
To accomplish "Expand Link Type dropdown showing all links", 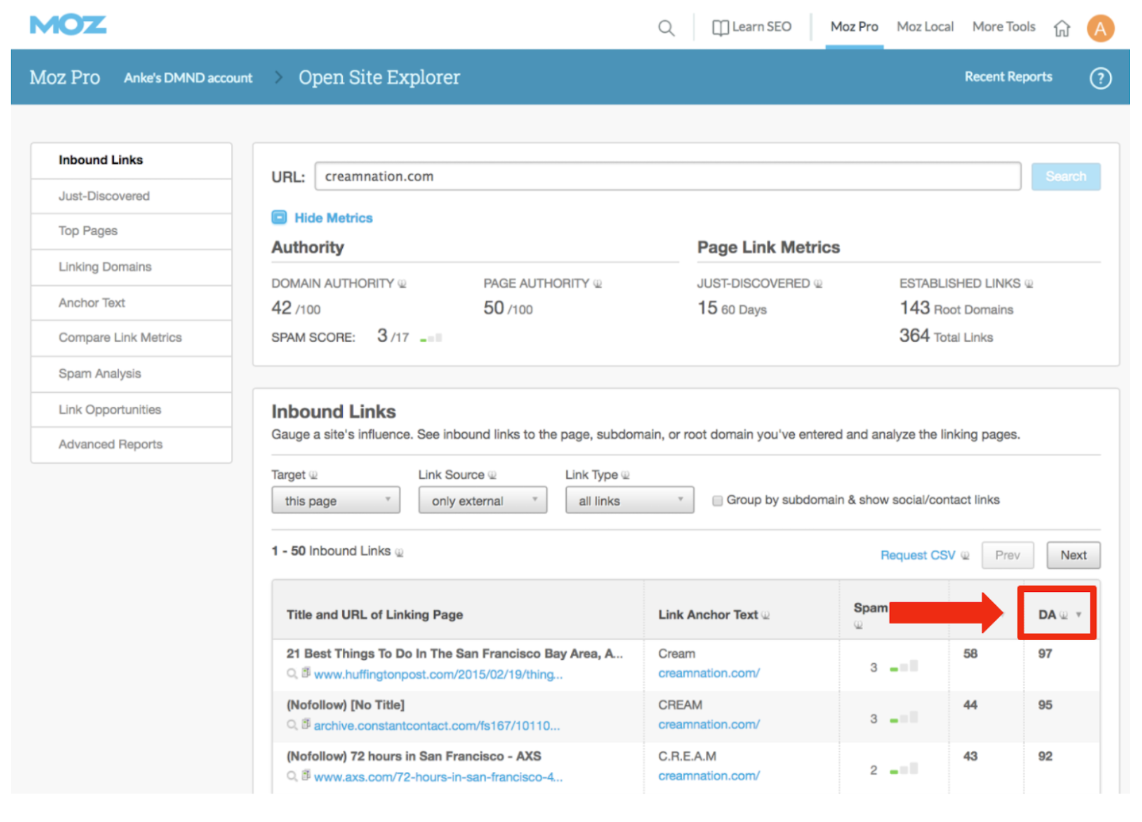I will pos(629,501).
